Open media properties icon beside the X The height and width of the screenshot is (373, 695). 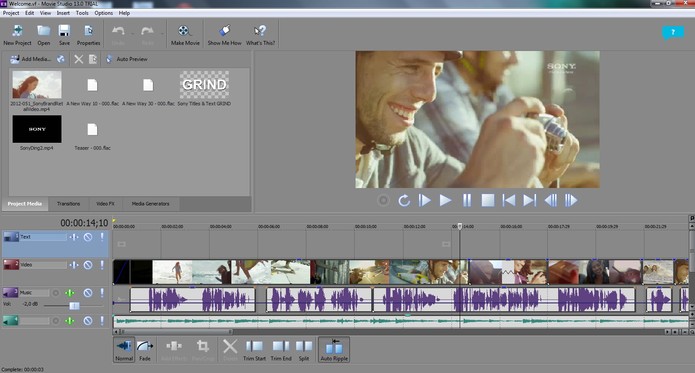coord(93,59)
